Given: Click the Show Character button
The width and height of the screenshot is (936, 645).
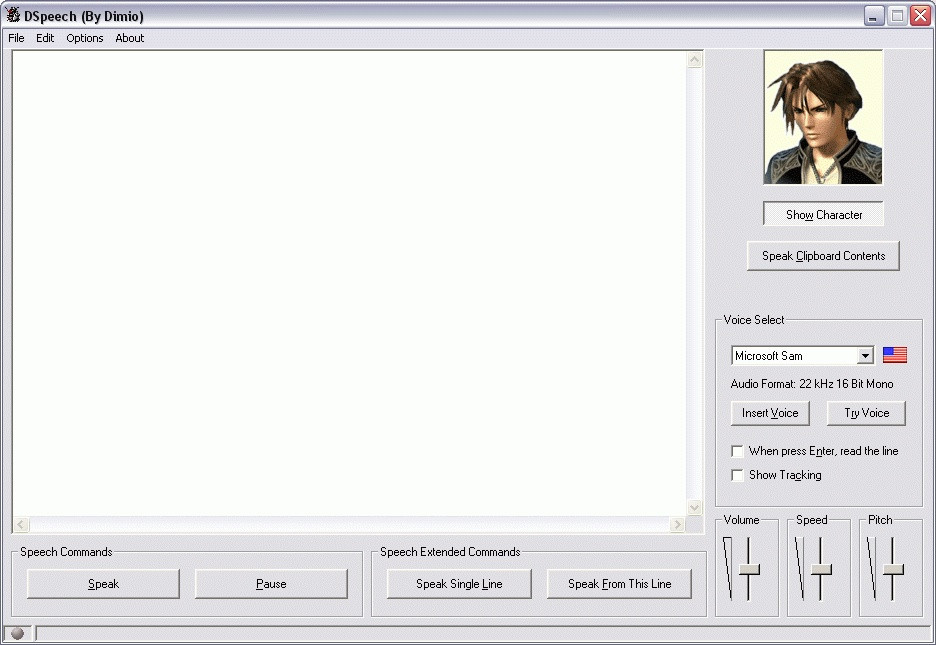Looking at the screenshot, I should [x=823, y=214].
